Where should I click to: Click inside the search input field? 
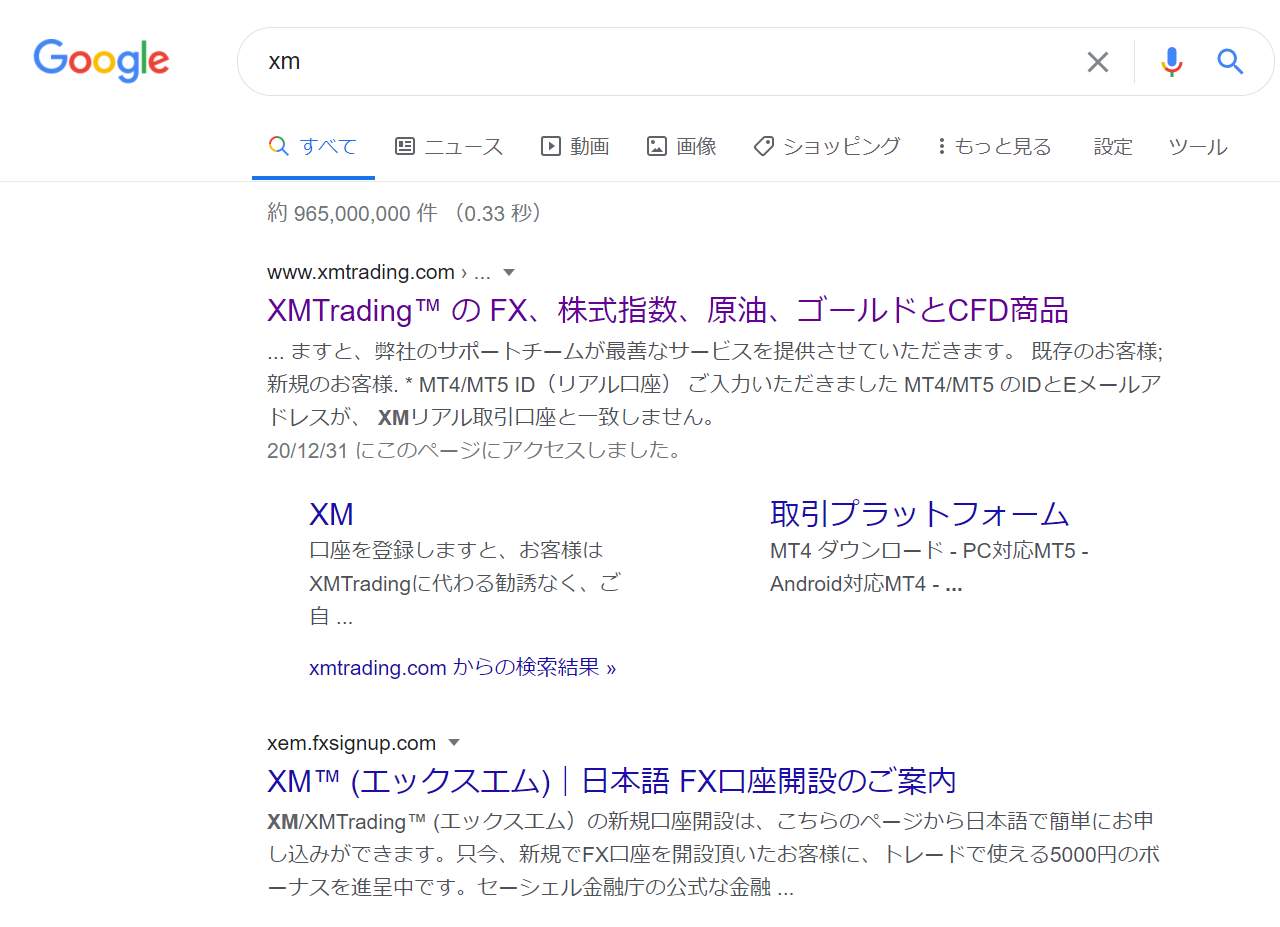point(600,61)
